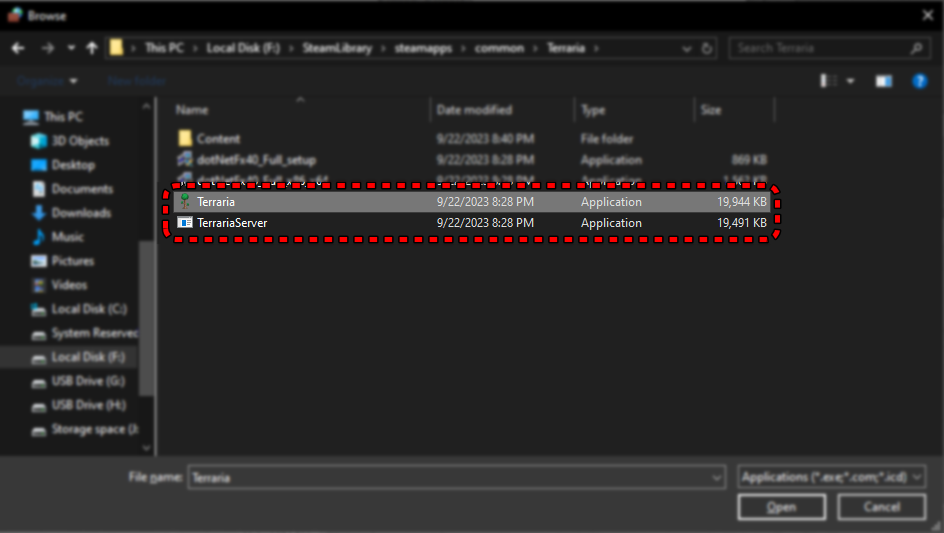
Task: Click Content folder date 8:40 PM
Action: click(485, 139)
